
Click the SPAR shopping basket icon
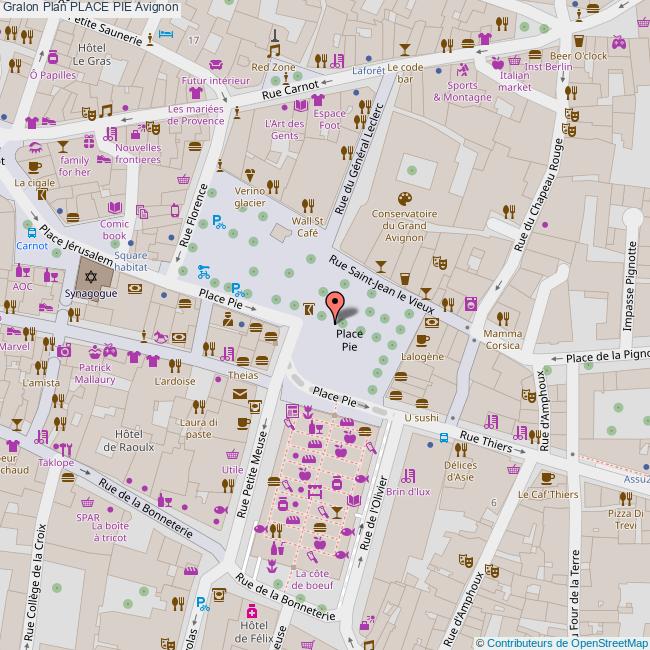87,502
